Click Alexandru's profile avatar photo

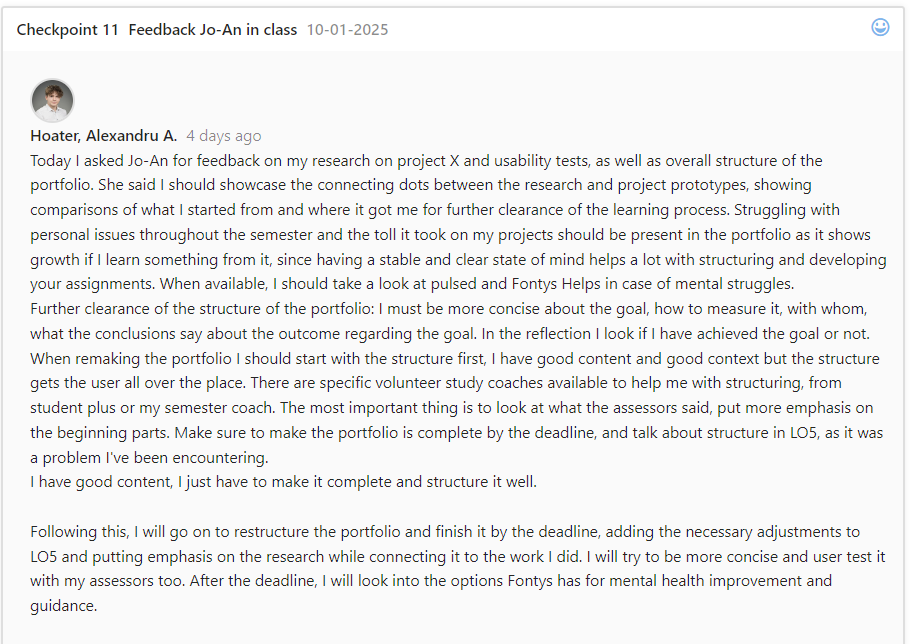52,100
